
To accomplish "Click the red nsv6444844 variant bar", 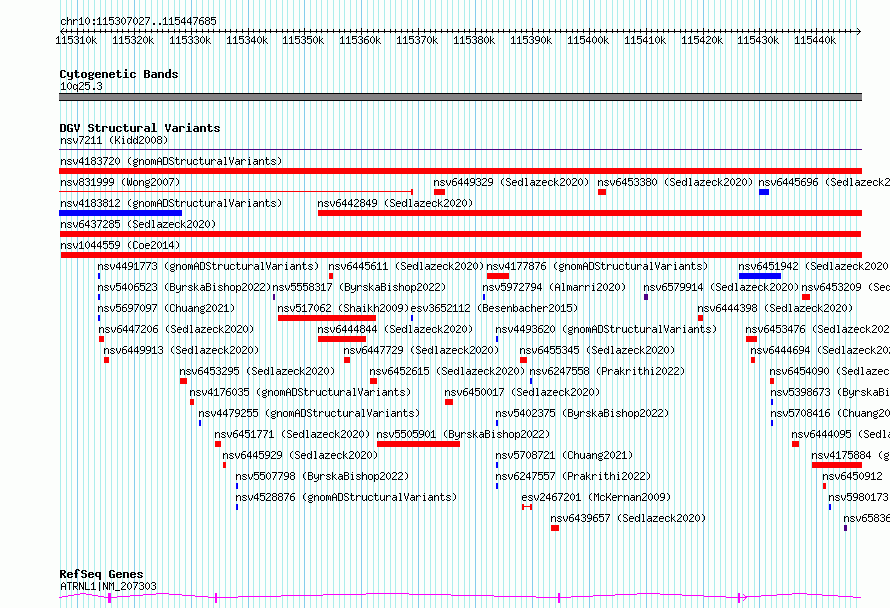I will [342, 339].
